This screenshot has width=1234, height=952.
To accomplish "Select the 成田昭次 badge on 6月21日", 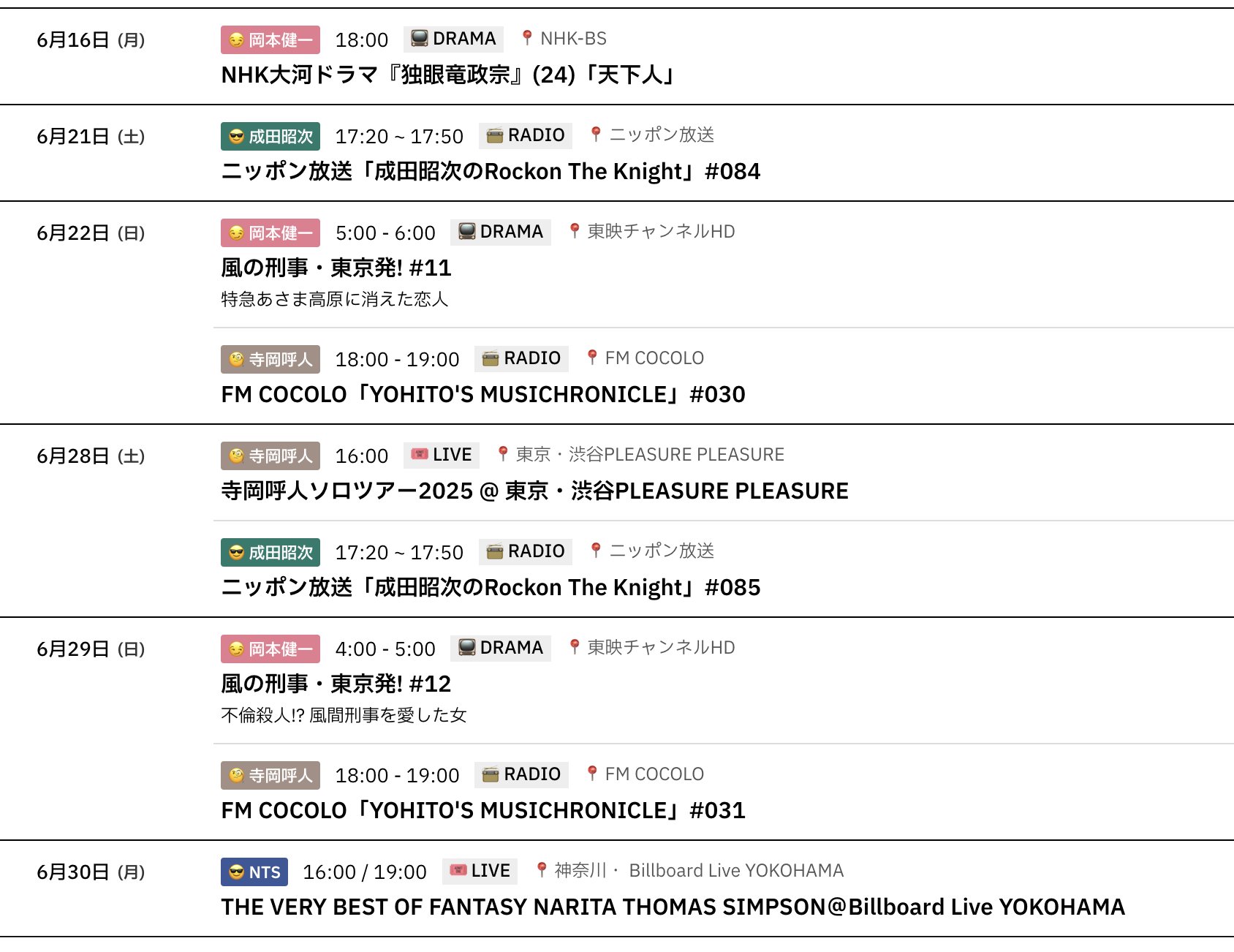I will (x=270, y=137).
